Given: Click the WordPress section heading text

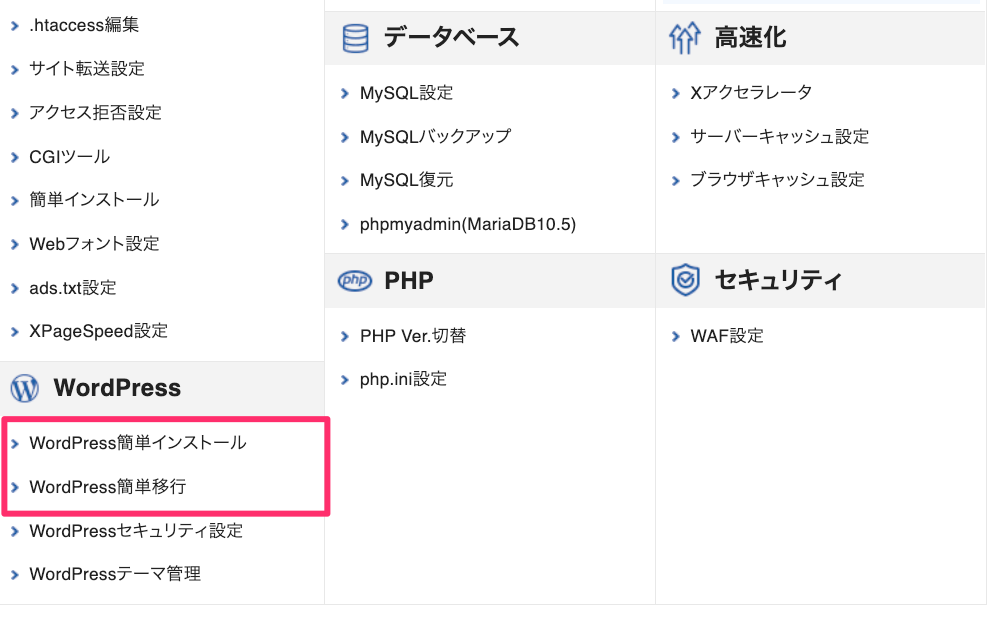Looking at the screenshot, I should [x=117, y=388].
